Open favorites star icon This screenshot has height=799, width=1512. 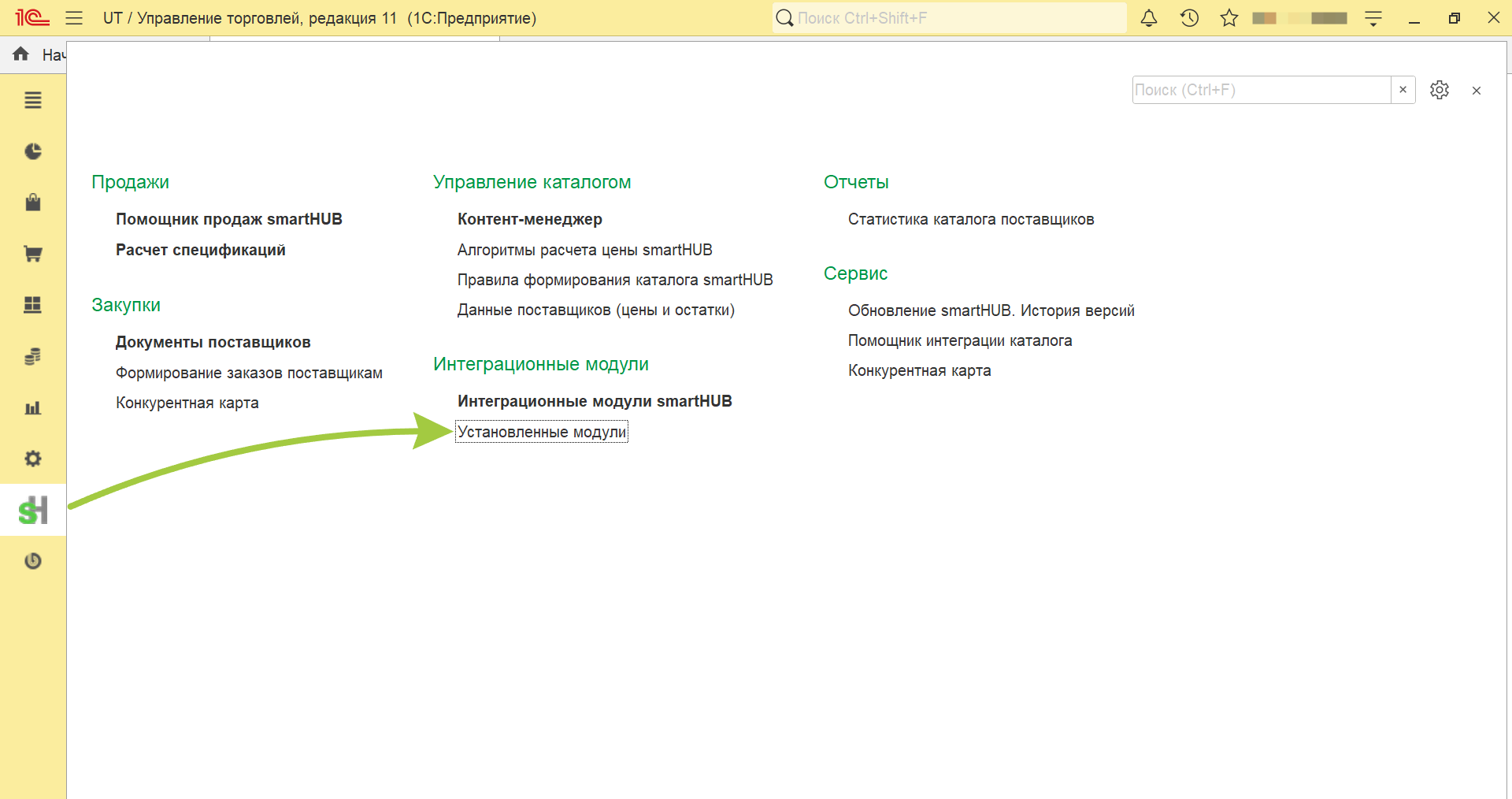point(1229,18)
